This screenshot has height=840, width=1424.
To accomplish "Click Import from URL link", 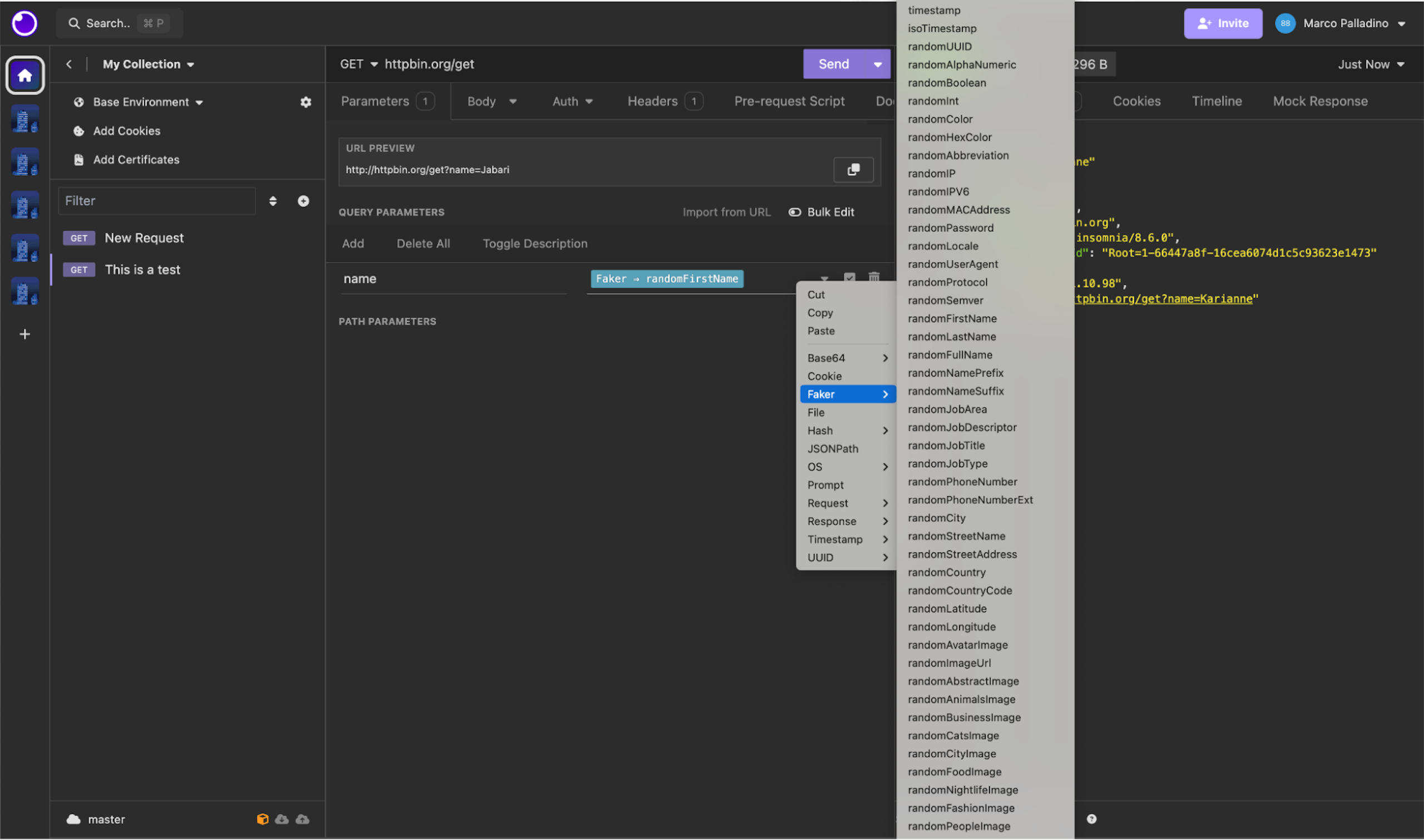I will pos(726,213).
